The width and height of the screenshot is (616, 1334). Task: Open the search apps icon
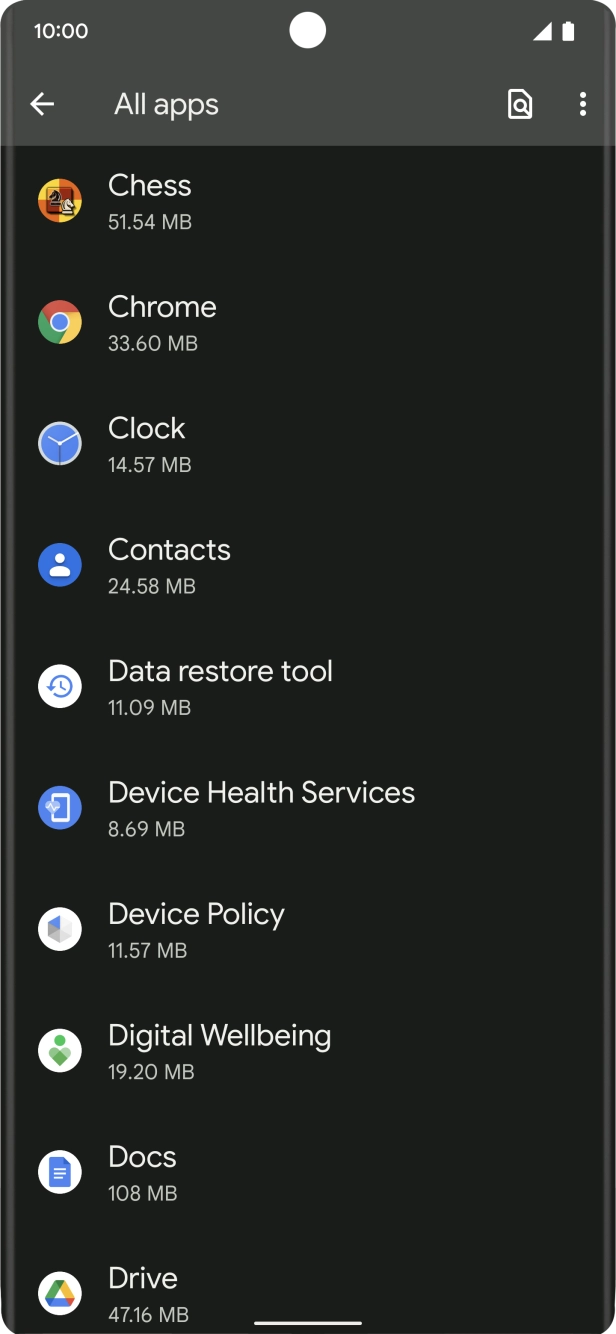[520, 104]
